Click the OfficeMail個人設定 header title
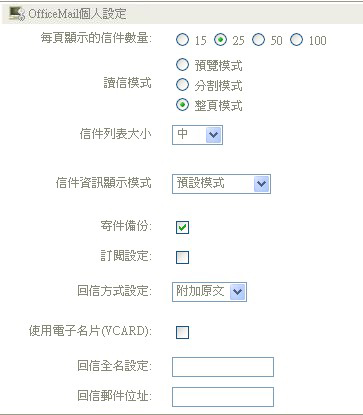The width and height of the screenshot is (363, 415). click(77, 14)
